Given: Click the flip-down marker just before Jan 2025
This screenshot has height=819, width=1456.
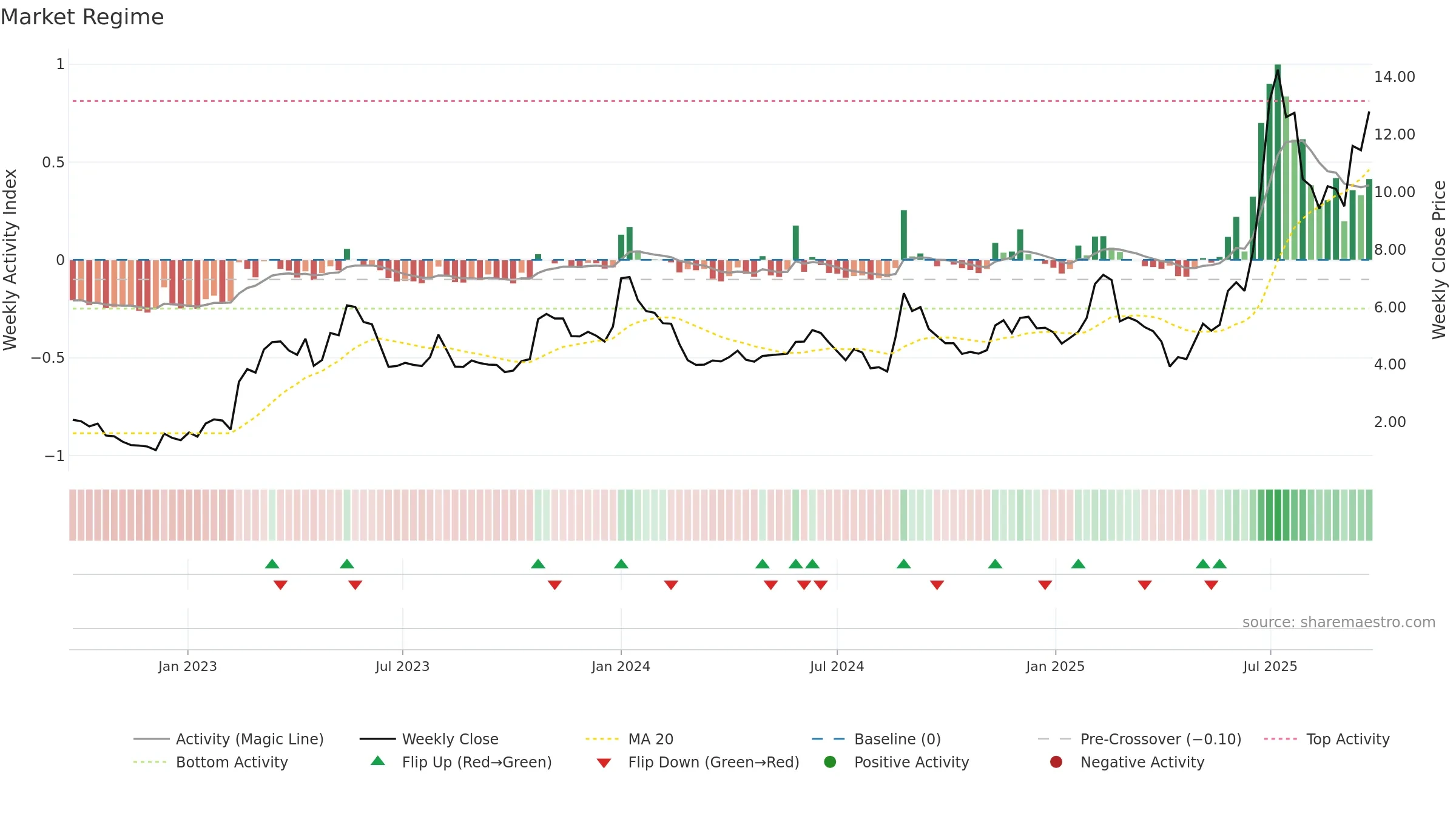Looking at the screenshot, I should pyautogui.click(x=1045, y=585).
